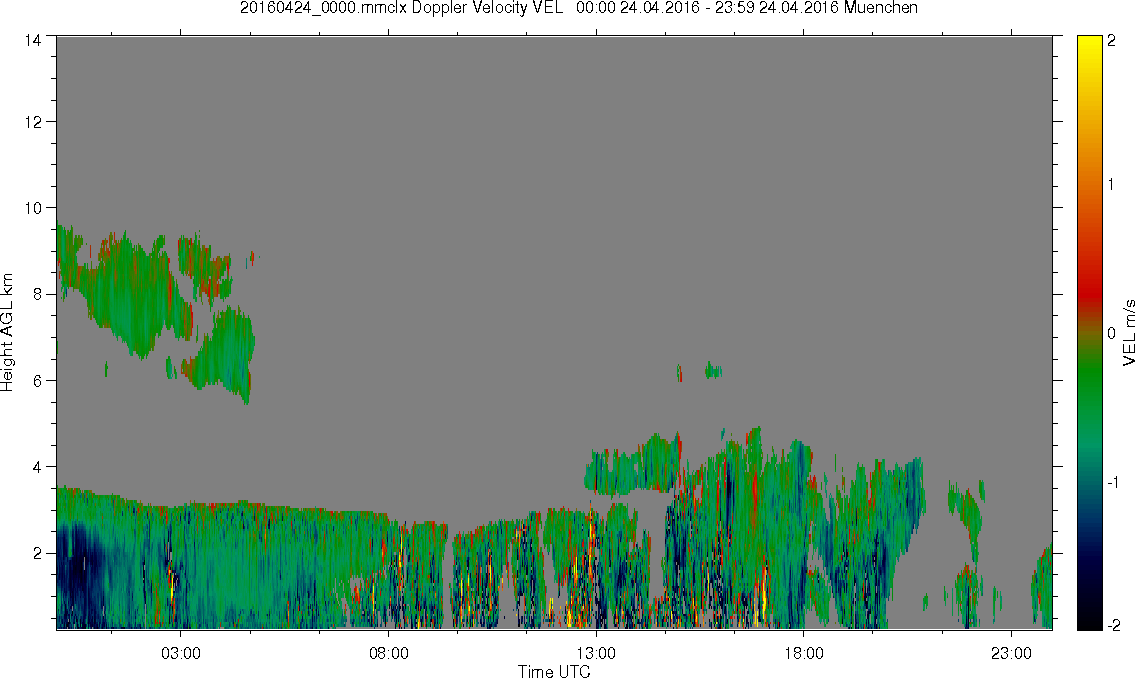Select the 18:00 time tick label
Screen dimensions: 1135x678
[804, 653]
